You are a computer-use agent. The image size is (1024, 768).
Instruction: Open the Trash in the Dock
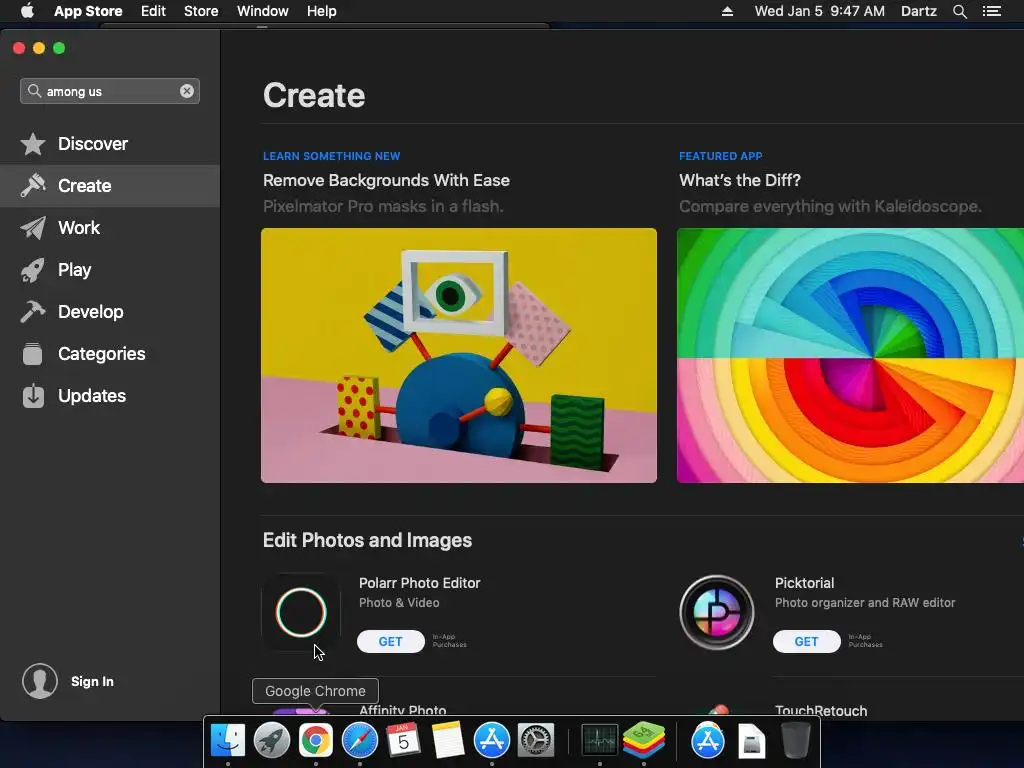(x=795, y=740)
